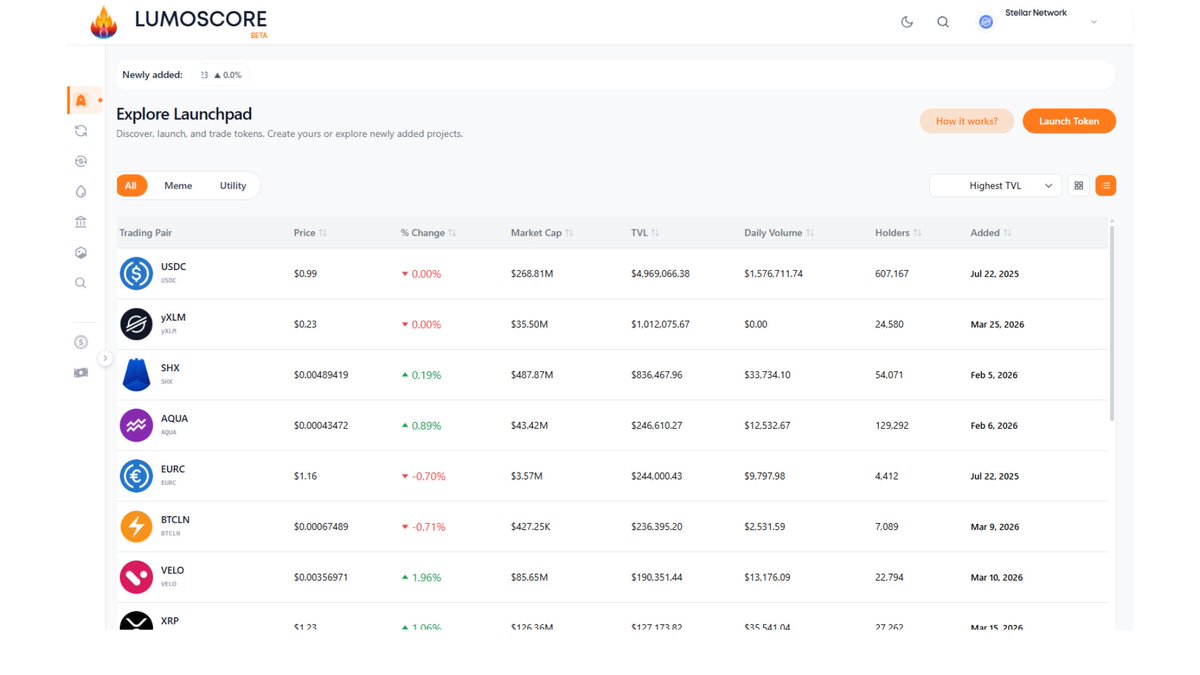Click VELO daily volume $13,176.09
The height and width of the screenshot is (675, 1200).
click(x=767, y=577)
